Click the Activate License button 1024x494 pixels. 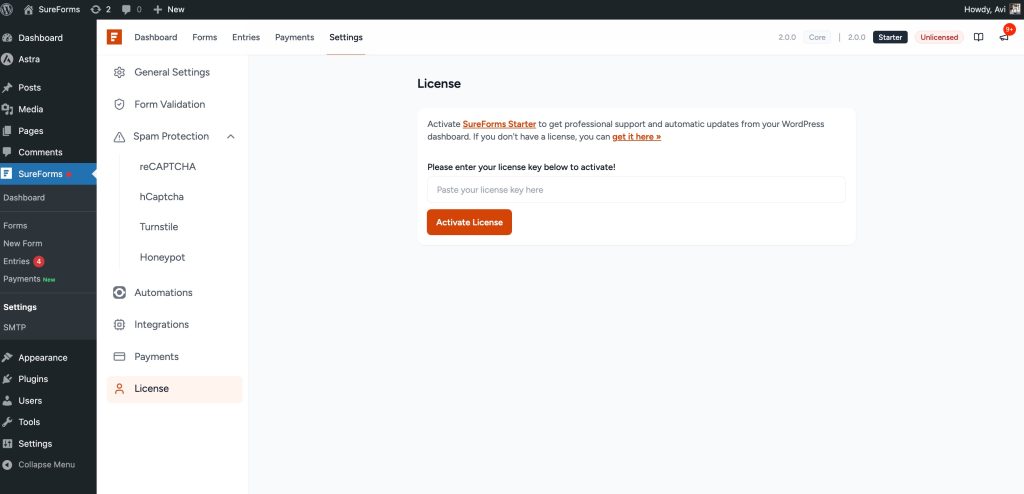tap(470, 222)
